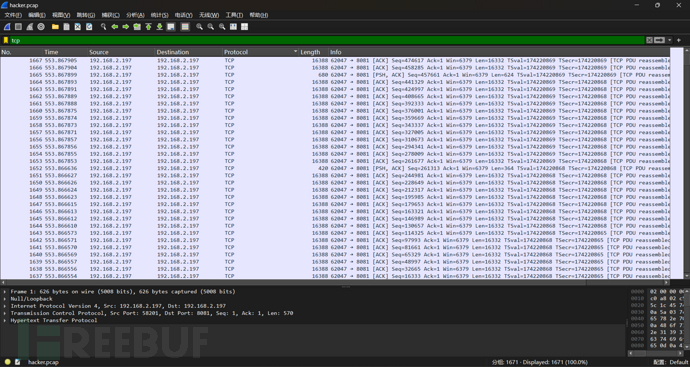Click the reset zoom to normal size icon

[222, 27]
